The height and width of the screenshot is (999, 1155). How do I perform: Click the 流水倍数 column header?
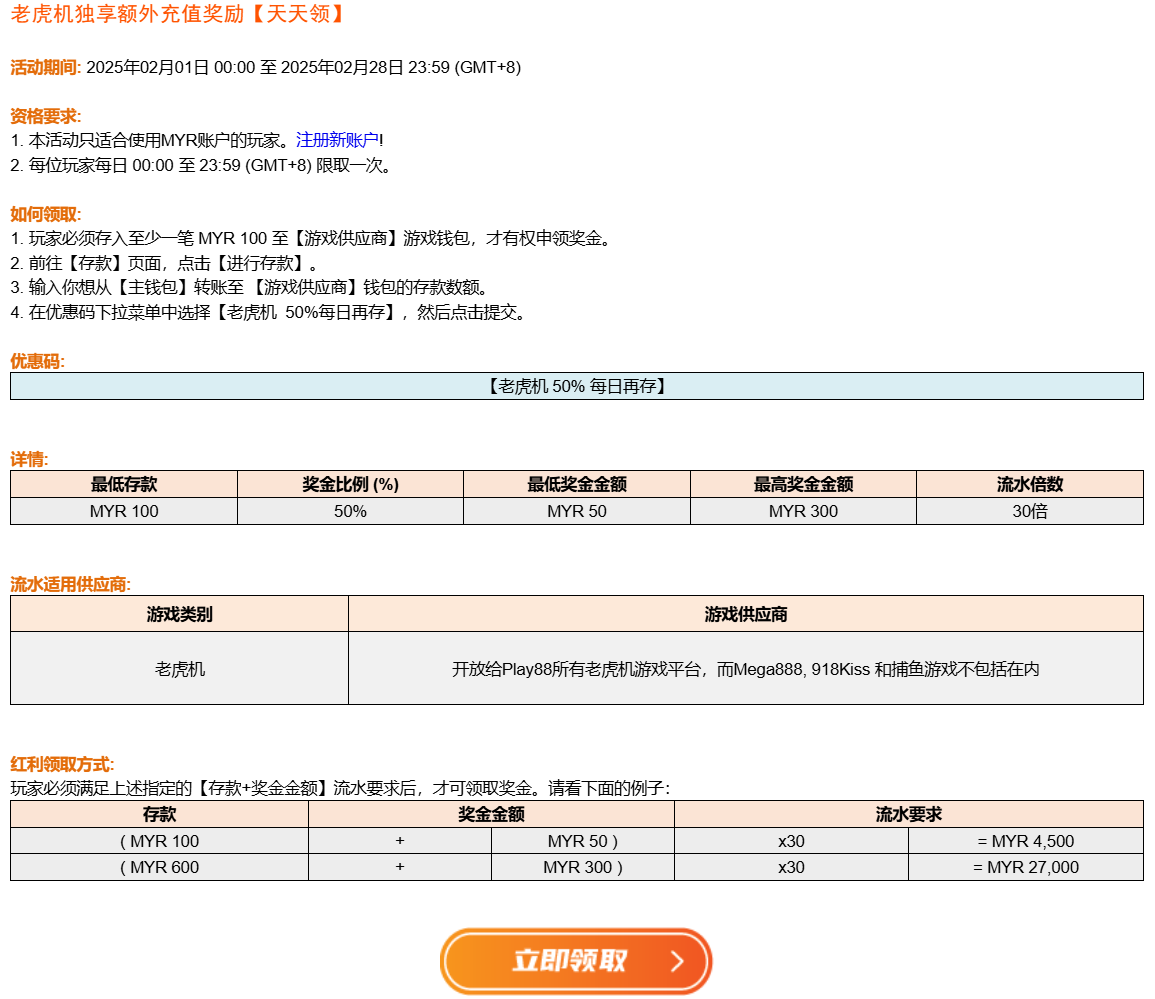1029,484
